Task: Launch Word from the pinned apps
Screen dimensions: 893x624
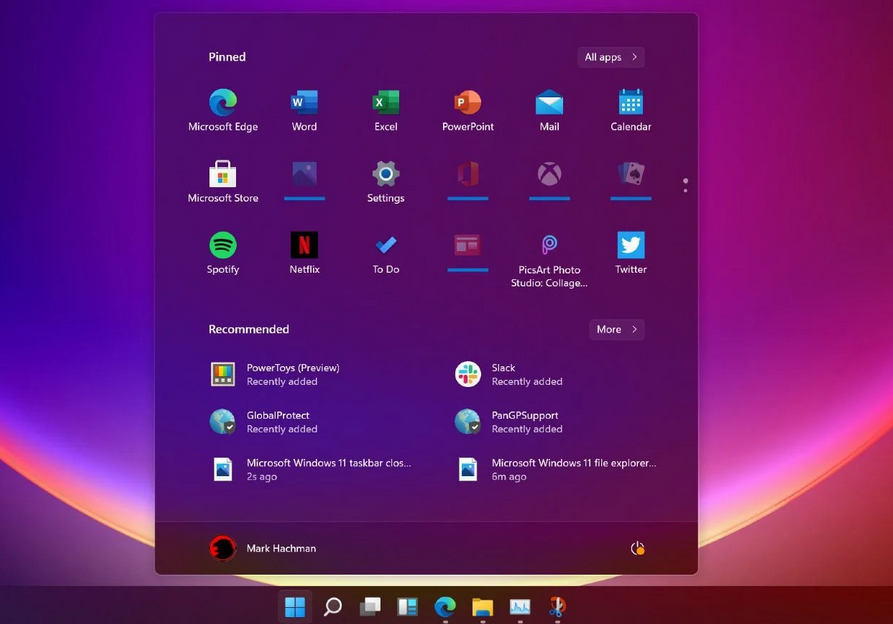Action: [304, 110]
